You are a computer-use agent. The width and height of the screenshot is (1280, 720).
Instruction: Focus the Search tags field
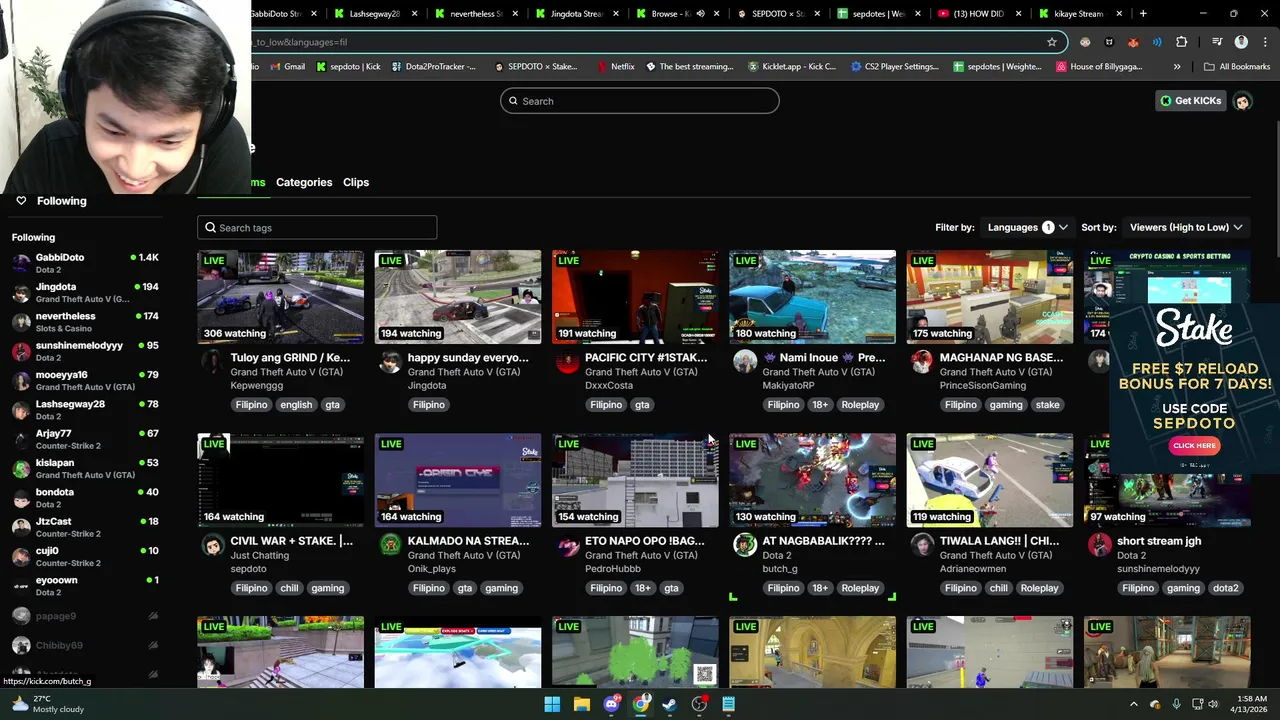tap(317, 228)
